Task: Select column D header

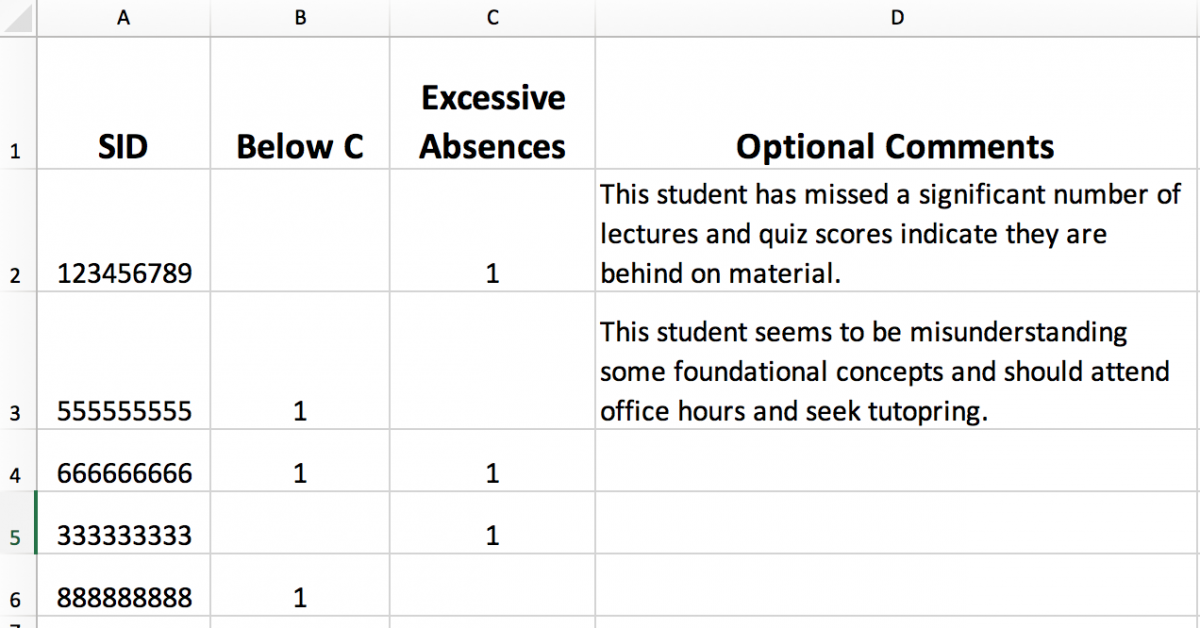Action: pos(896,18)
